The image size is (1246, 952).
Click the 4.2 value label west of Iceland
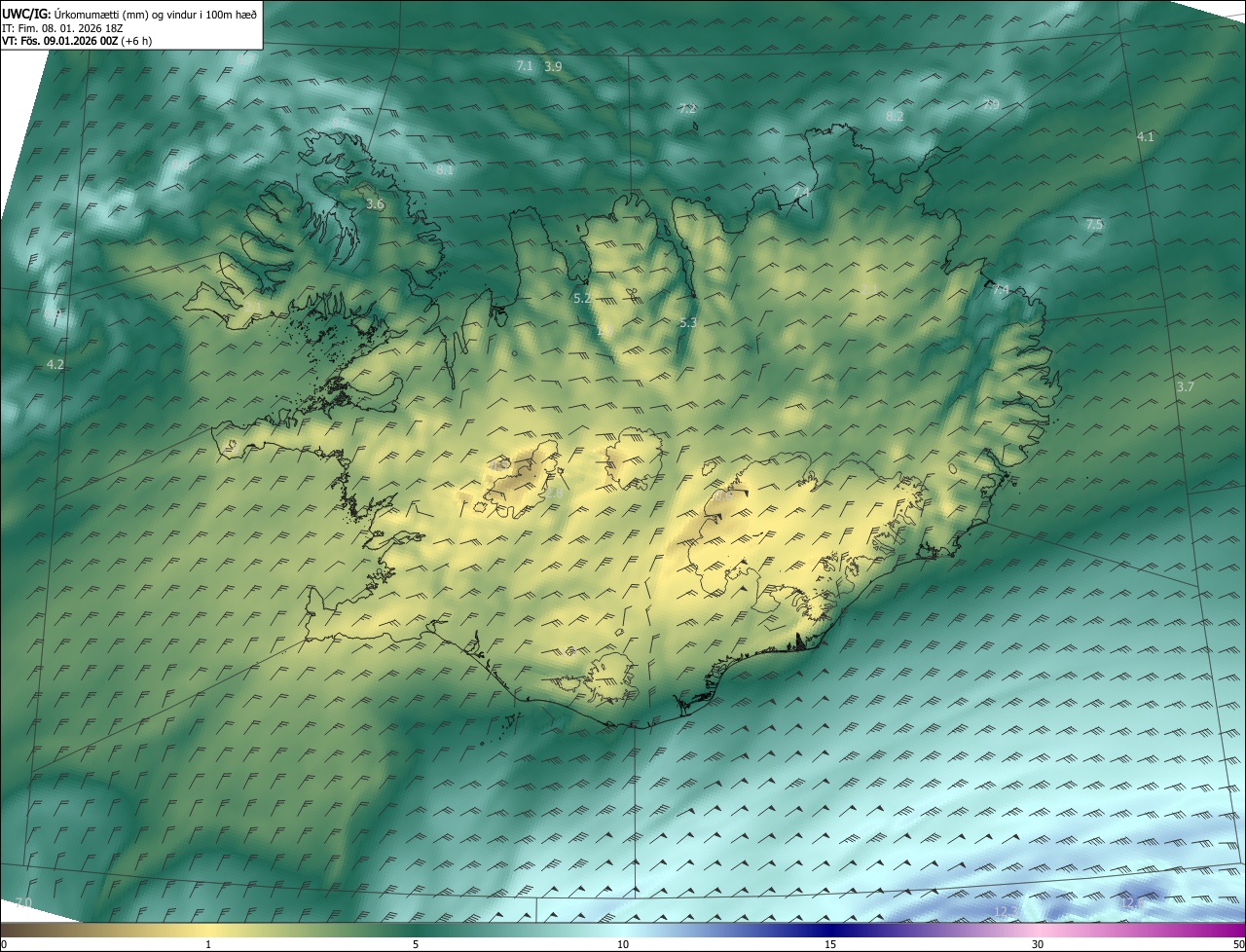tap(55, 365)
